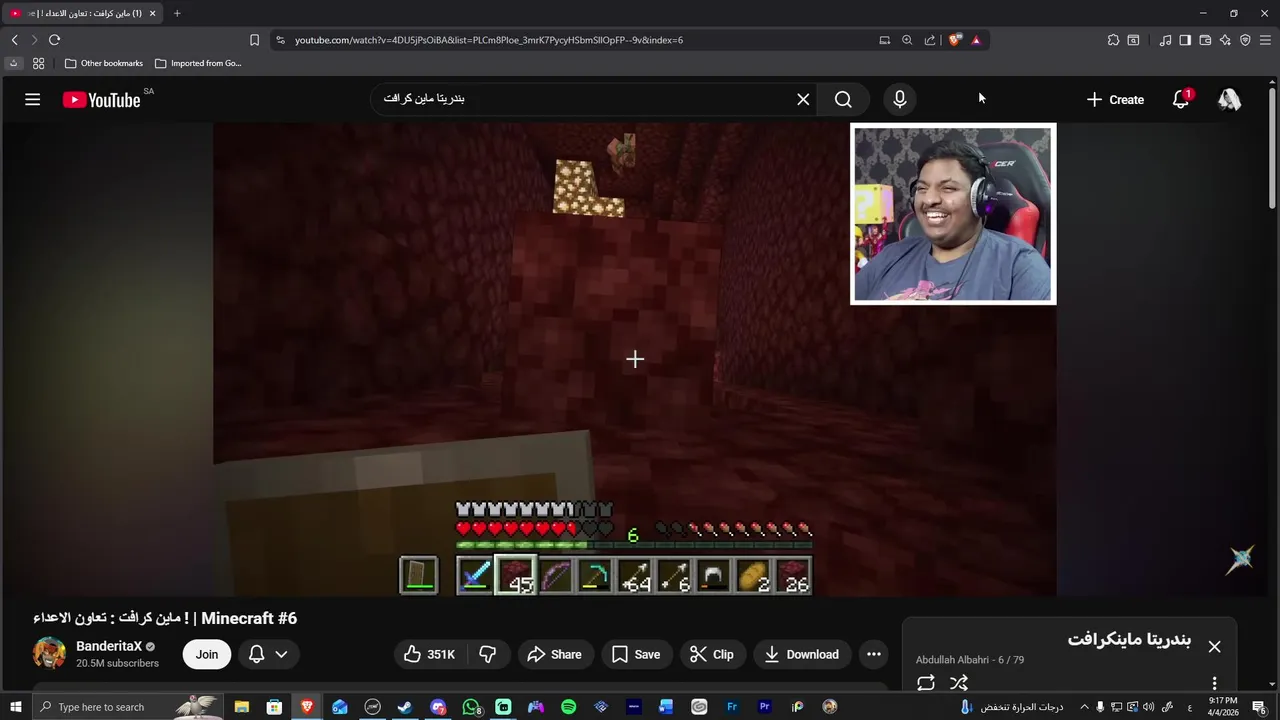
Task: Go to the YouTube home logo
Action: tap(101, 100)
